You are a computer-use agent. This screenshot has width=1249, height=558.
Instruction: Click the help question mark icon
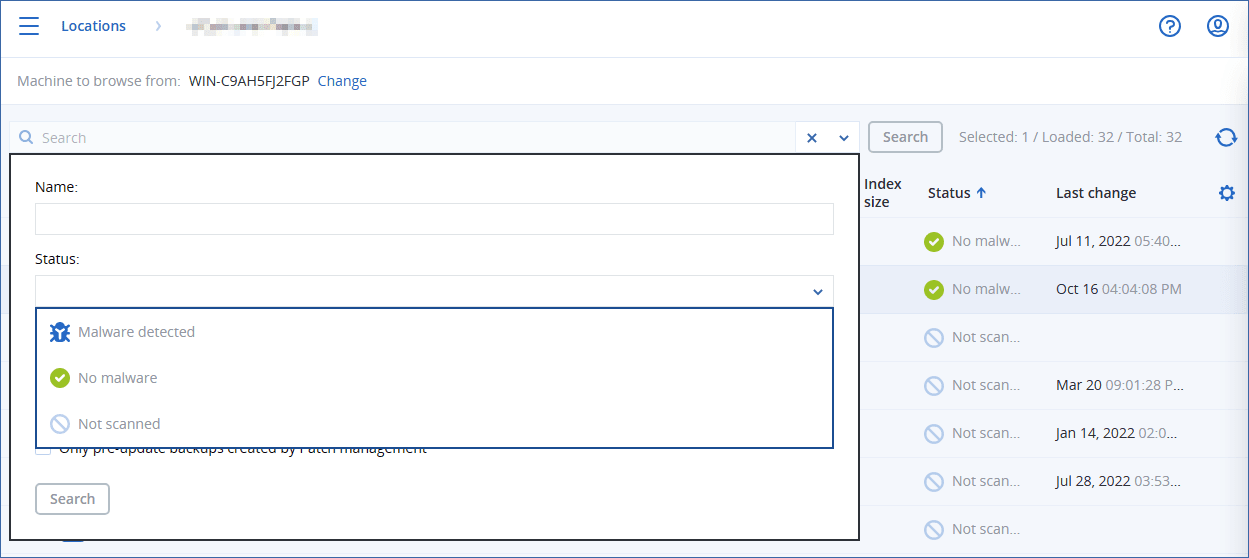(x=1170, y=26)
